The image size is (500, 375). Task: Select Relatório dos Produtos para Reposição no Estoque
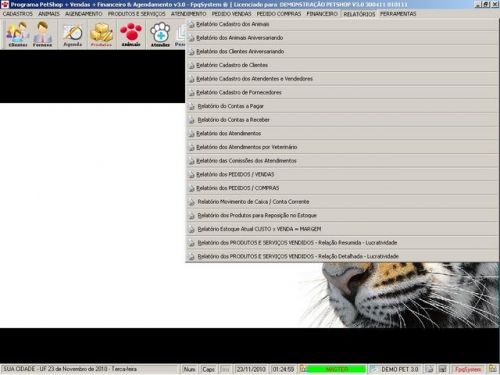(x=342, y=215)
